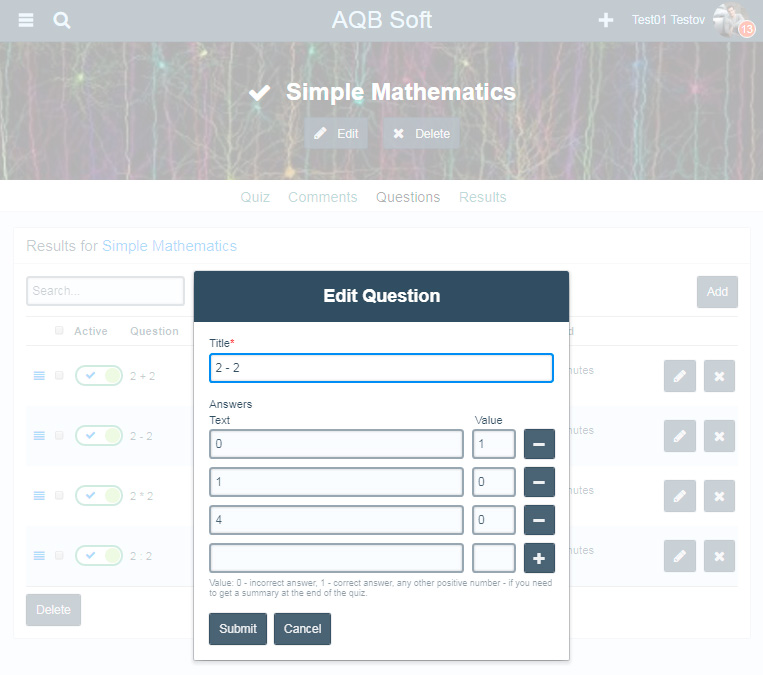The height and width of the screenshot is (675, 763).
Task: Cancel the Edit Question dialog
Action: click(302, 629)
